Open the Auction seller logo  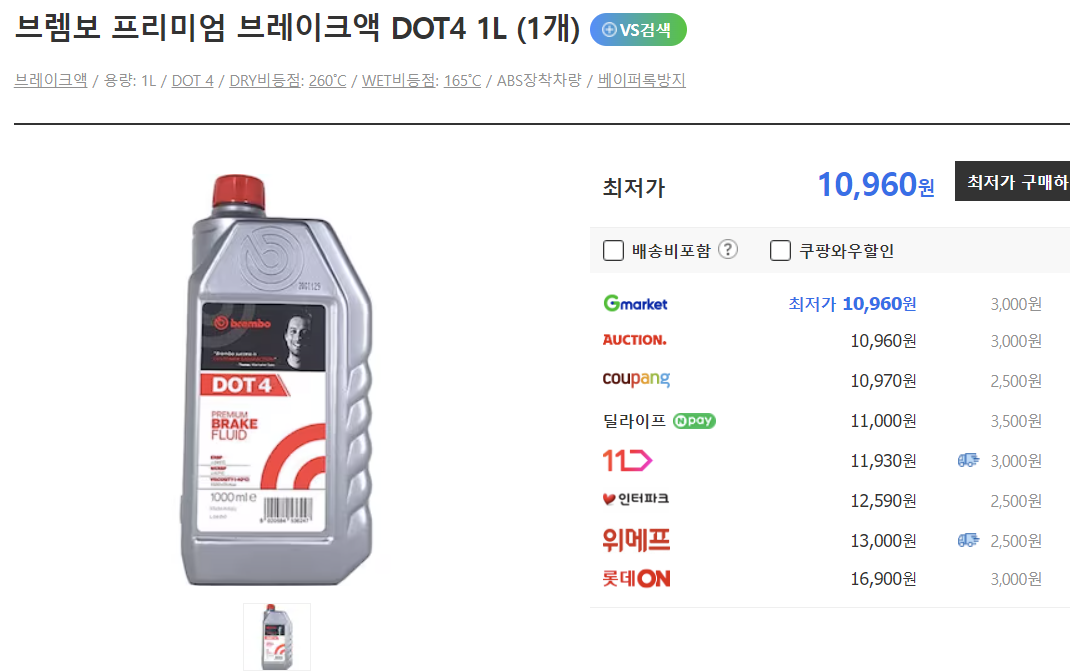tap(634, 340)
